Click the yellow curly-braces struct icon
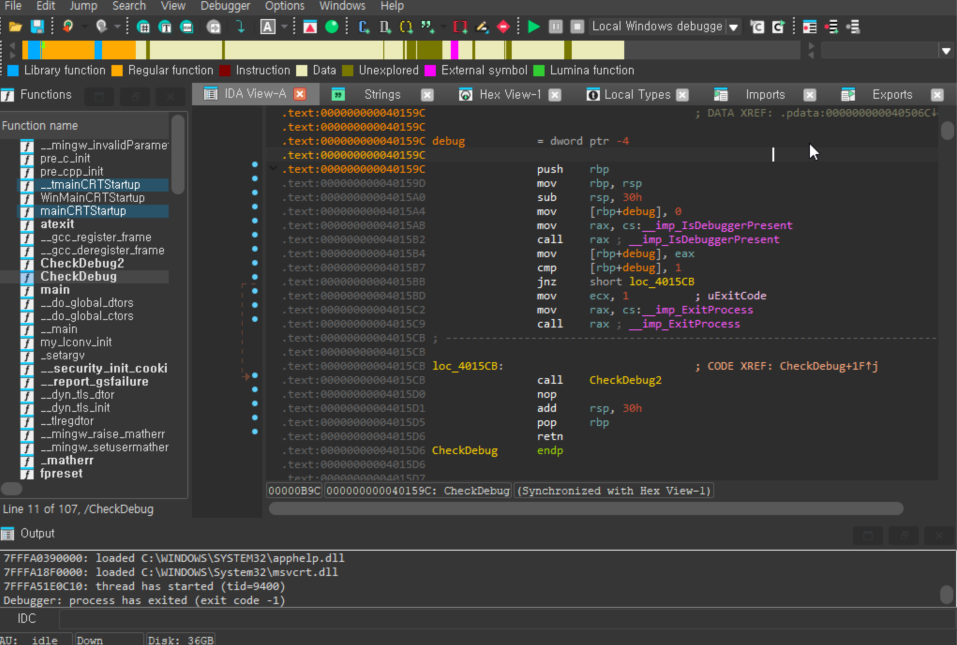Viewport: 957px width, 645px height. tap(406, 27)
